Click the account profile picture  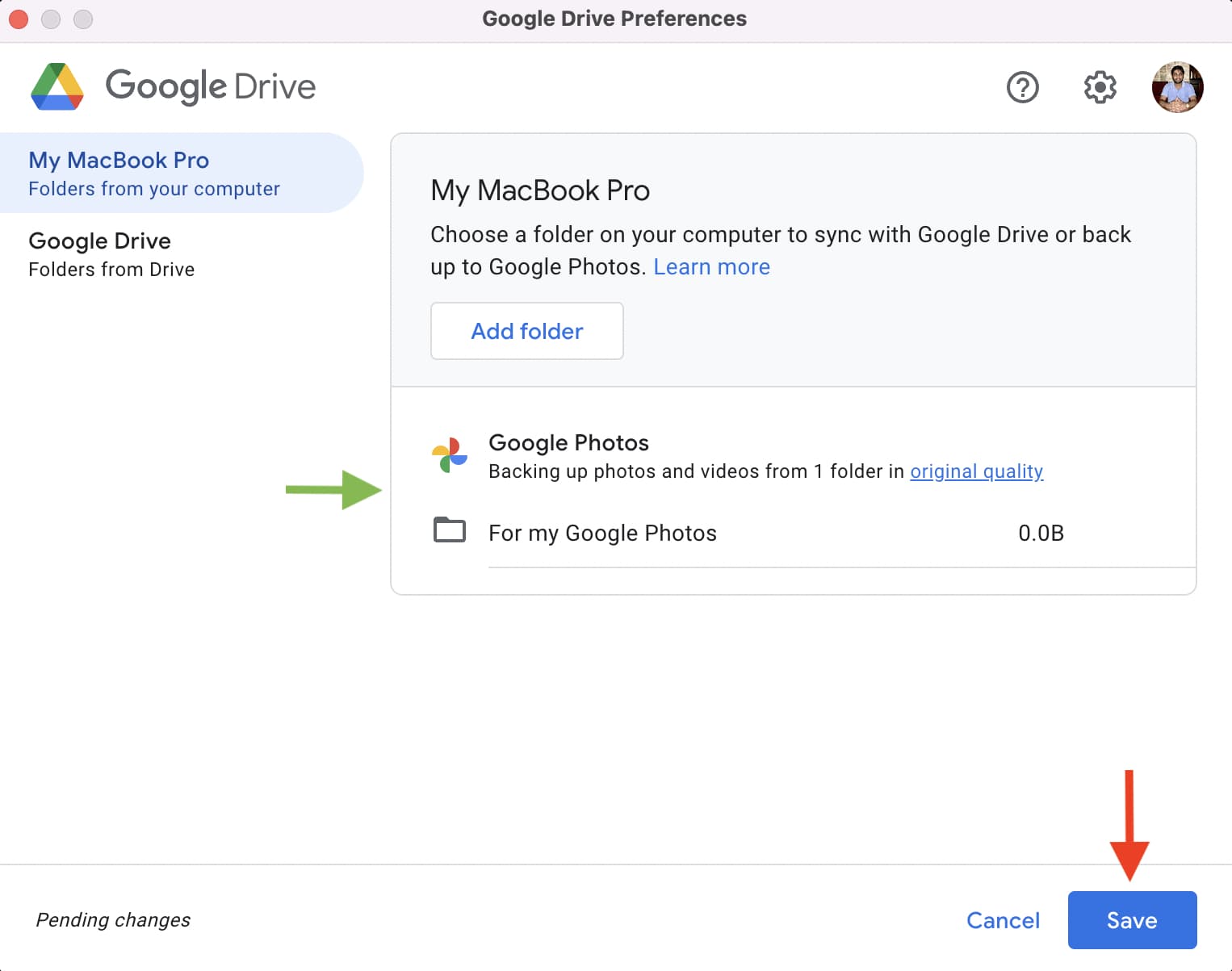(x=1177, y=87)
